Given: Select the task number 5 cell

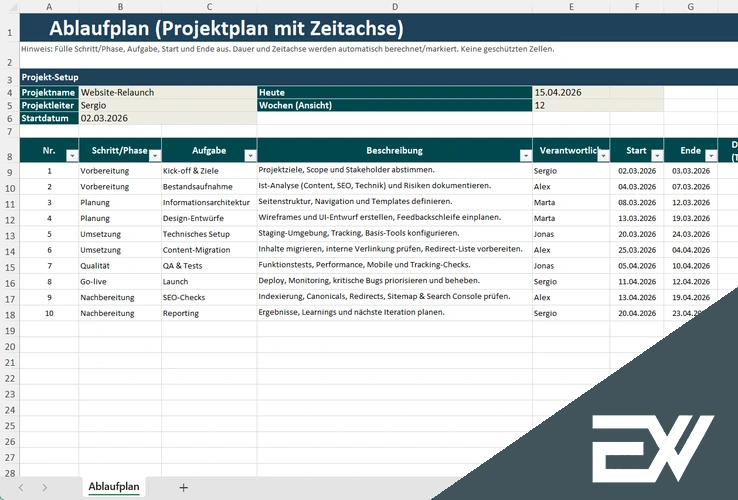Looking at the screenshot, I should 49,234.
